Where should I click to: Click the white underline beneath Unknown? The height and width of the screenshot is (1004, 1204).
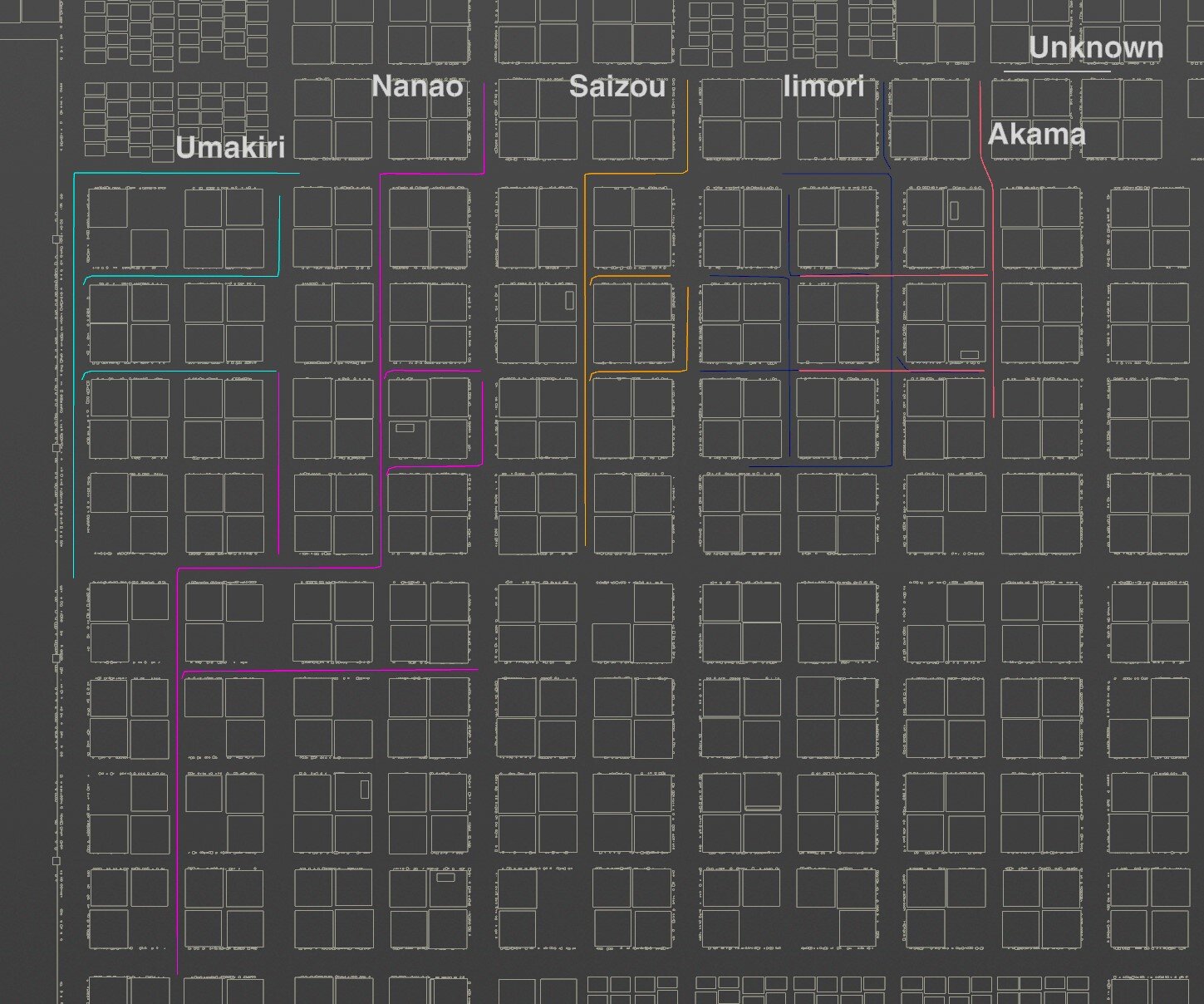[x=1056, y=72]
